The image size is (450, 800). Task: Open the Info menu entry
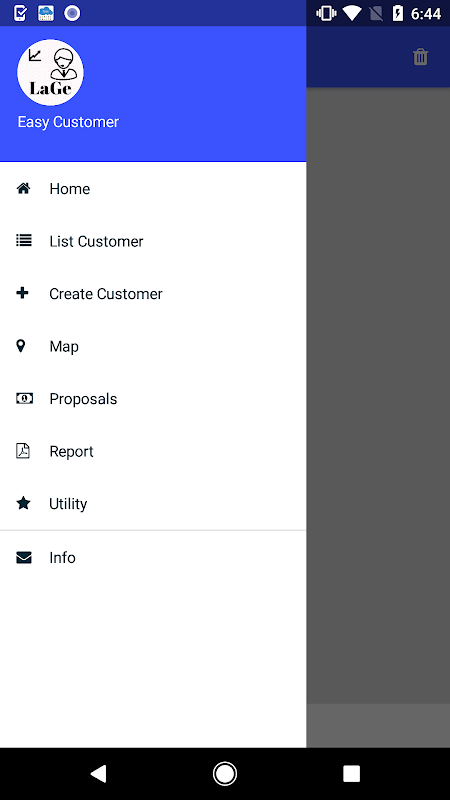(153, 558)
